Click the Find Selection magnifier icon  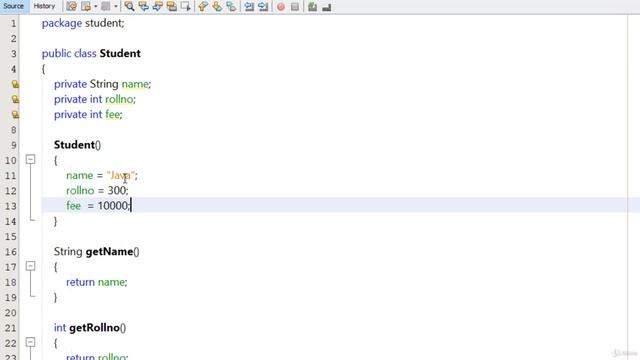tap(129, 7)
